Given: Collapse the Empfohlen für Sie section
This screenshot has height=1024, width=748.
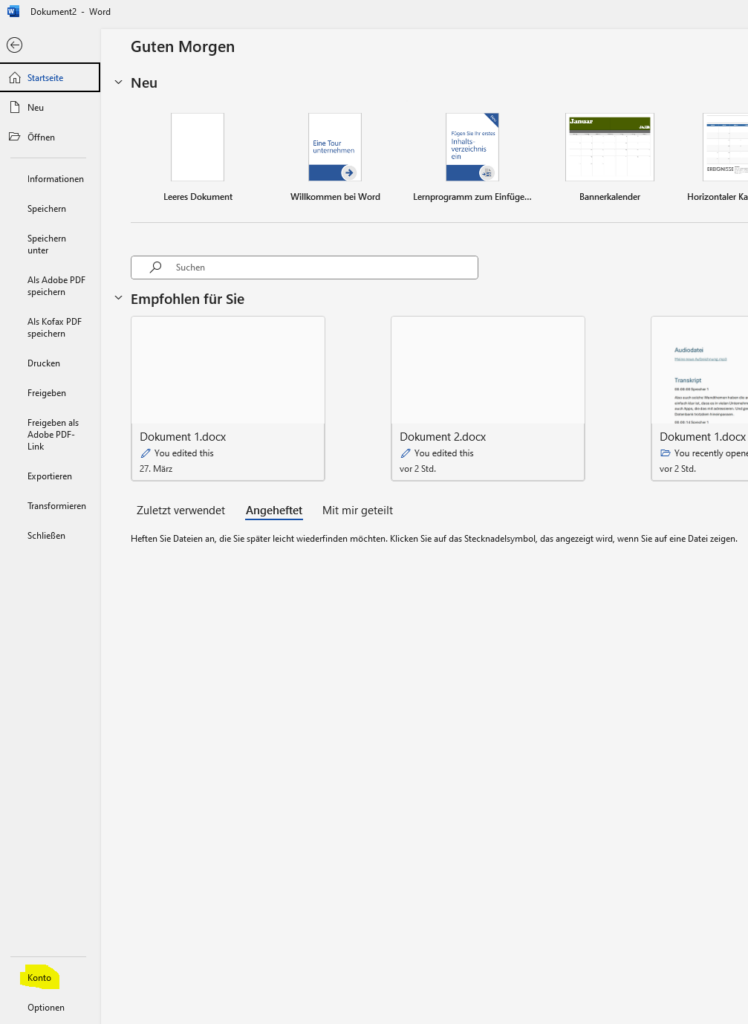Looking at the screenshot, I should click(118, 298).
